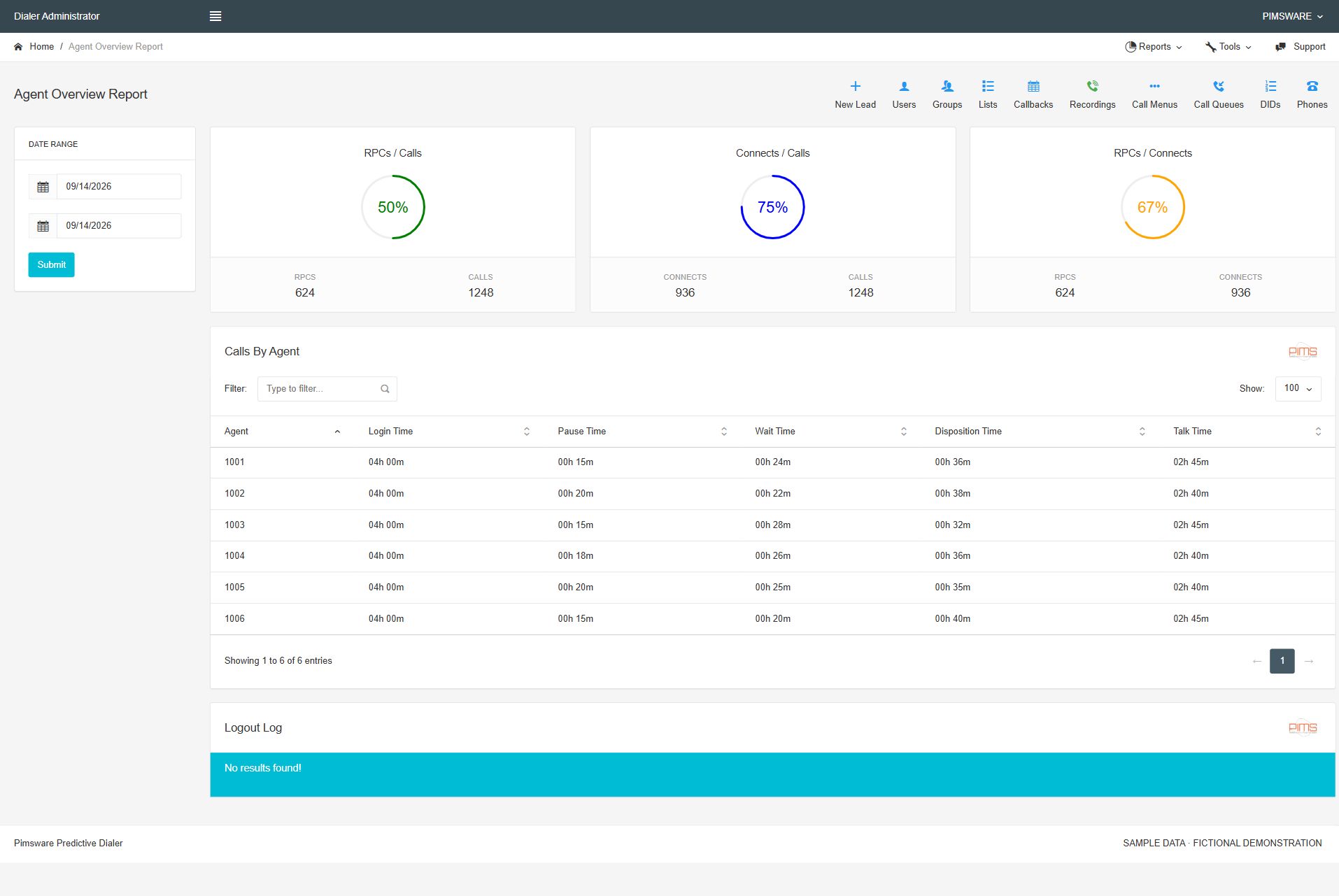Toggle the hamburger sidebar menu icon
Viewport: 1339px width, 896px height.
click(215, 16)
